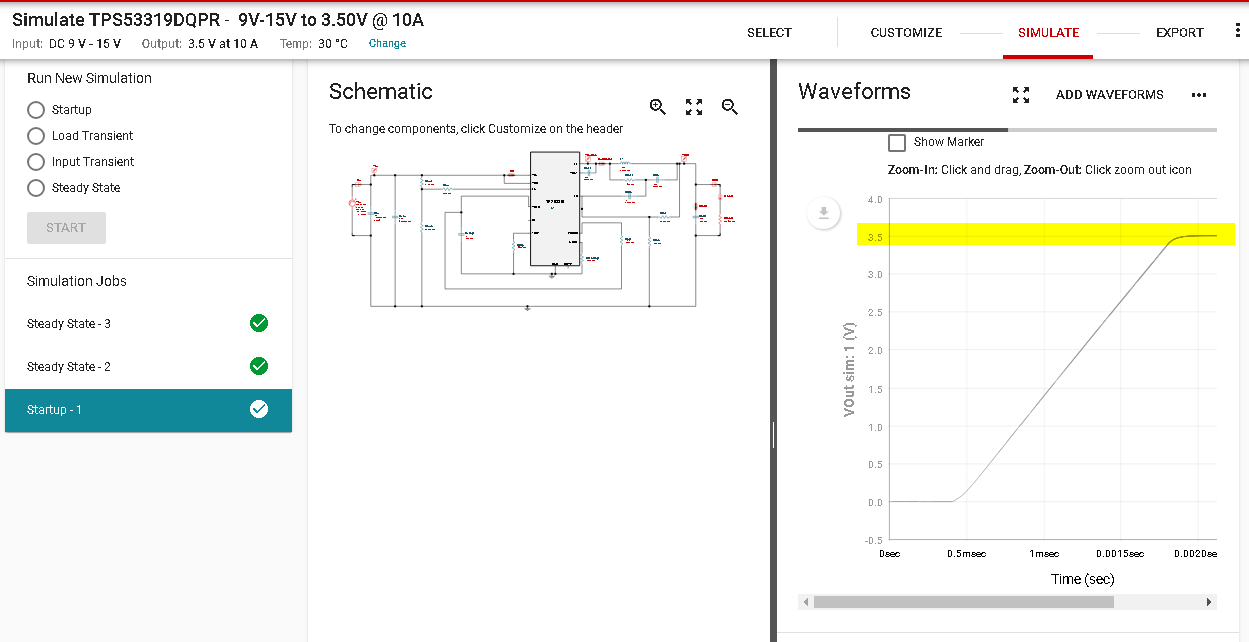Image resolution: width=1249 pixels, height=642 pixels.
Task: Click the Change link to edit operating conditions
Action: click(387, 43)
